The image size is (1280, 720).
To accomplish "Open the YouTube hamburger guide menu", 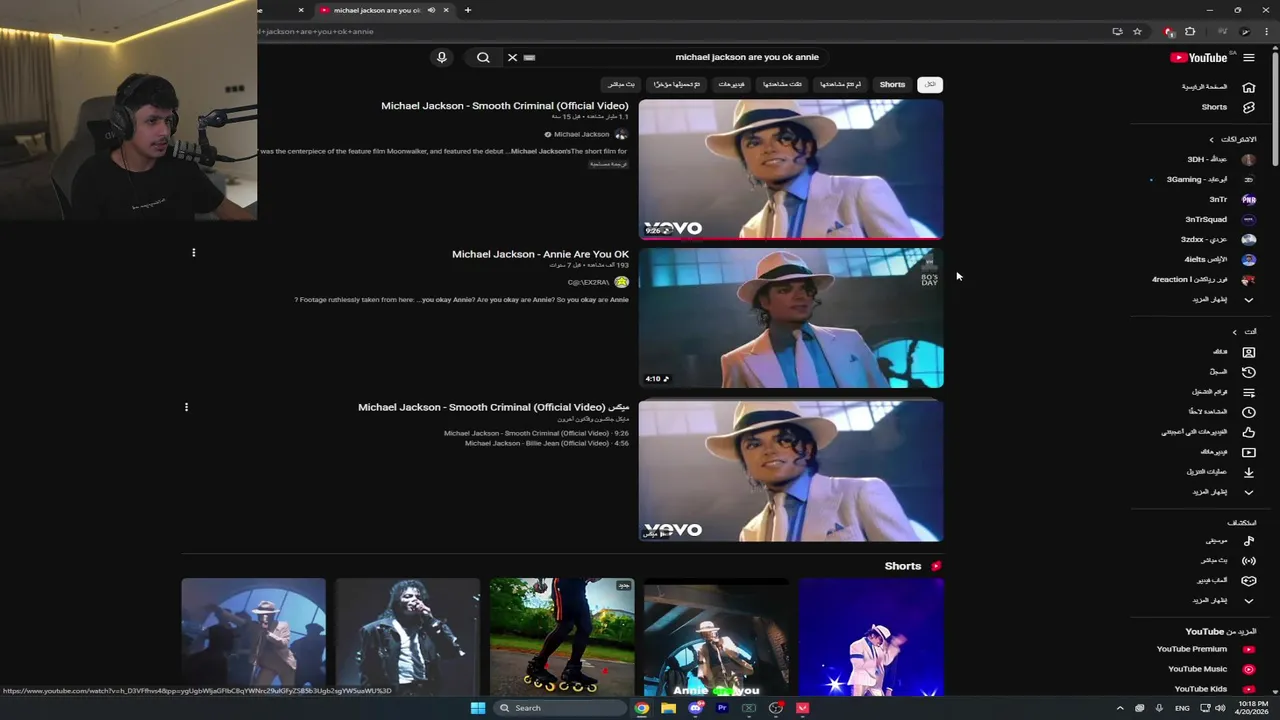I will [x=1249, y=58].
